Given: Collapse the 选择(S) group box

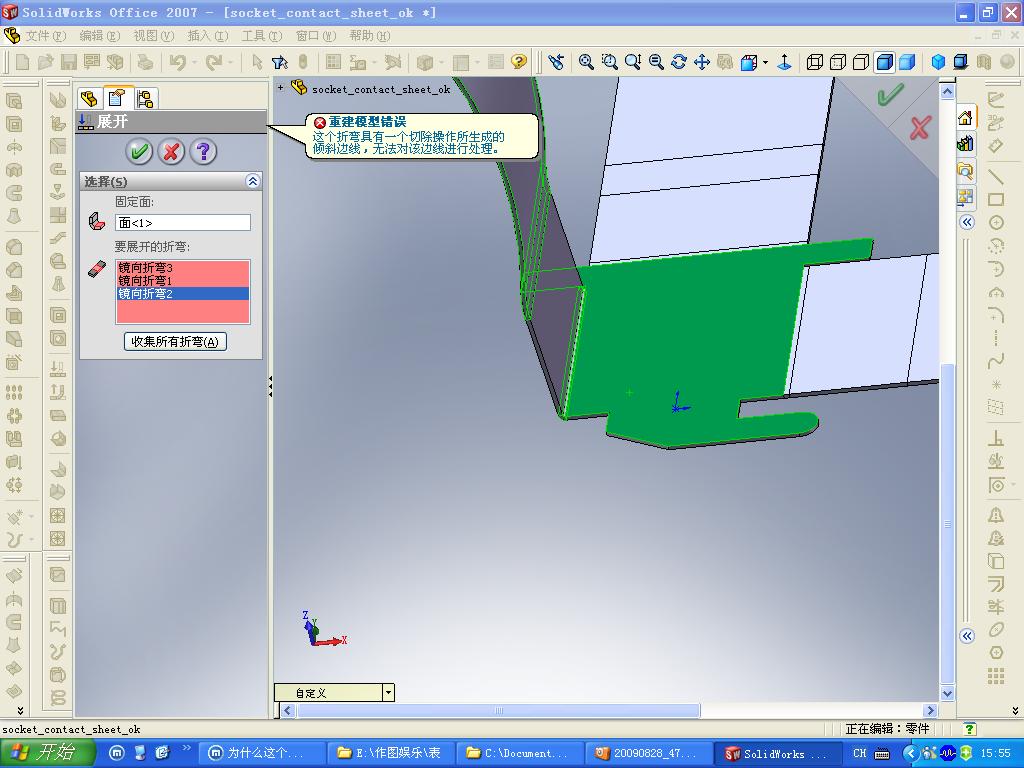Looking at the screenshot, I should click(x=253, y=182).
